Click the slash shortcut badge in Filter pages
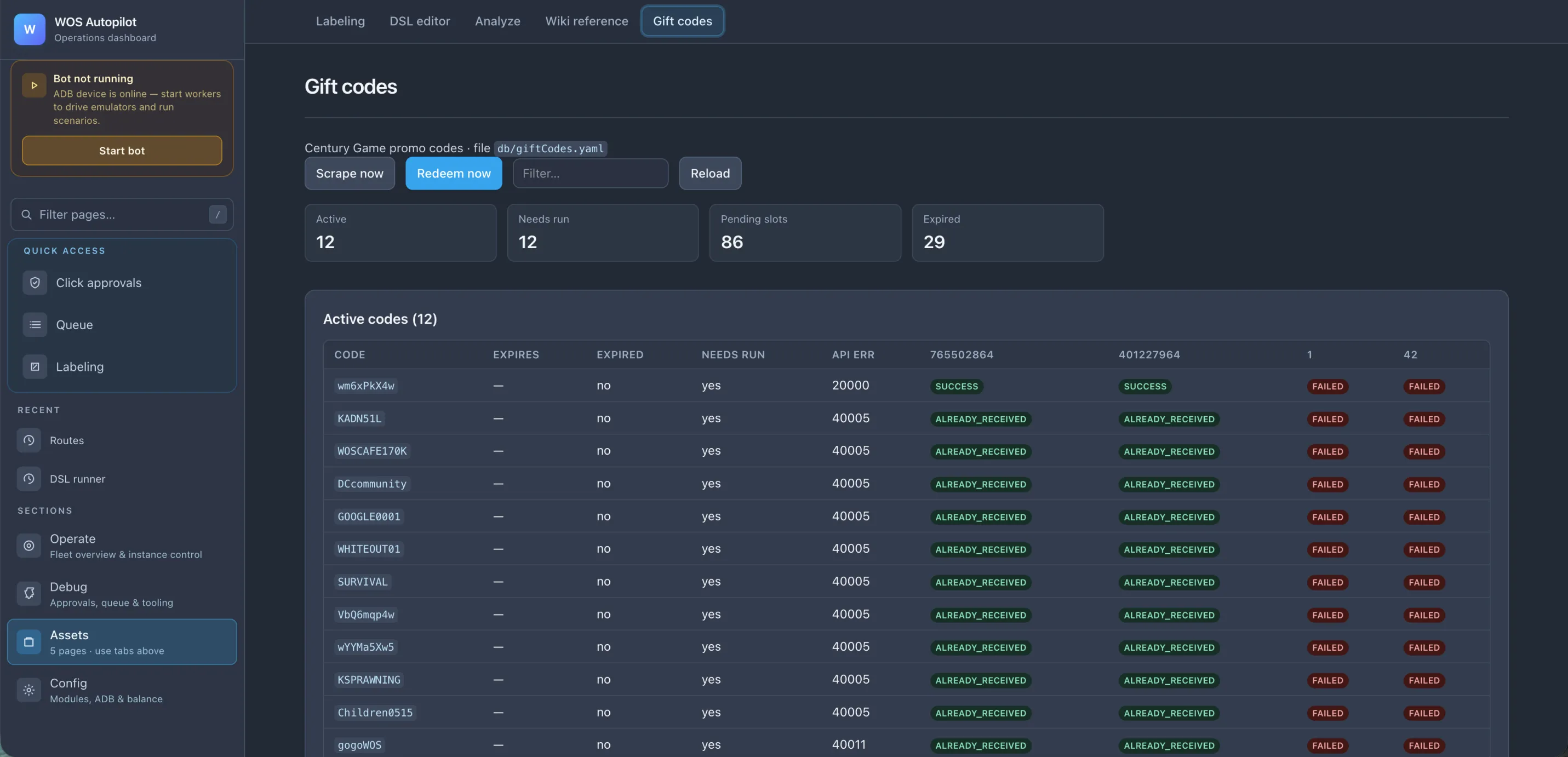This screenshot has height=757, width=1568. pos(218,214)
